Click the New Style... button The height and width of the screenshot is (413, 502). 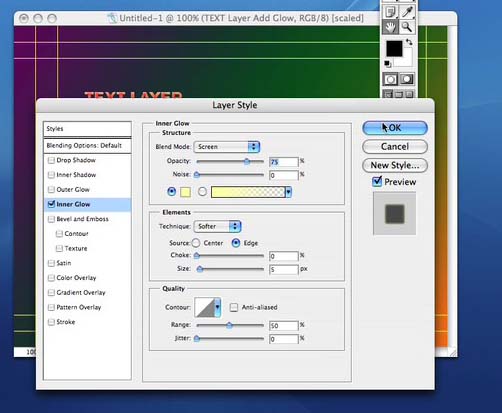point(395,165)
